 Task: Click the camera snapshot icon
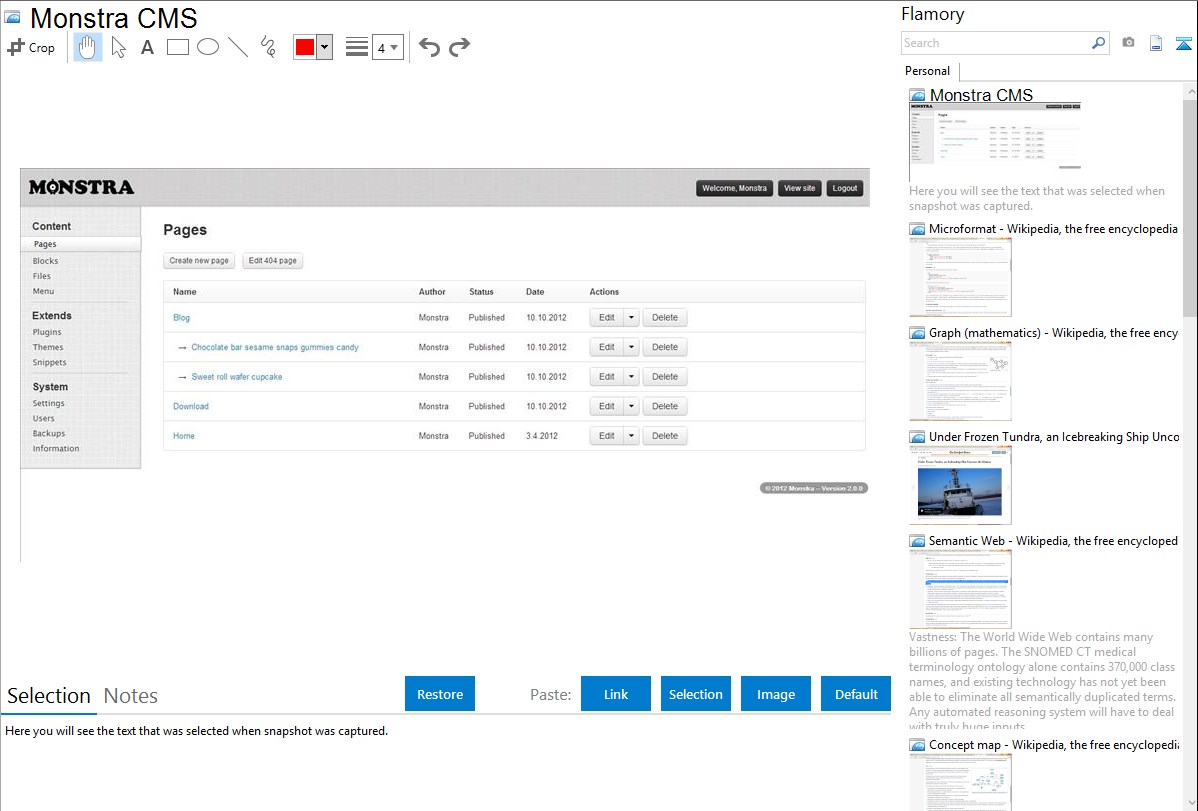coord(1128,43)
